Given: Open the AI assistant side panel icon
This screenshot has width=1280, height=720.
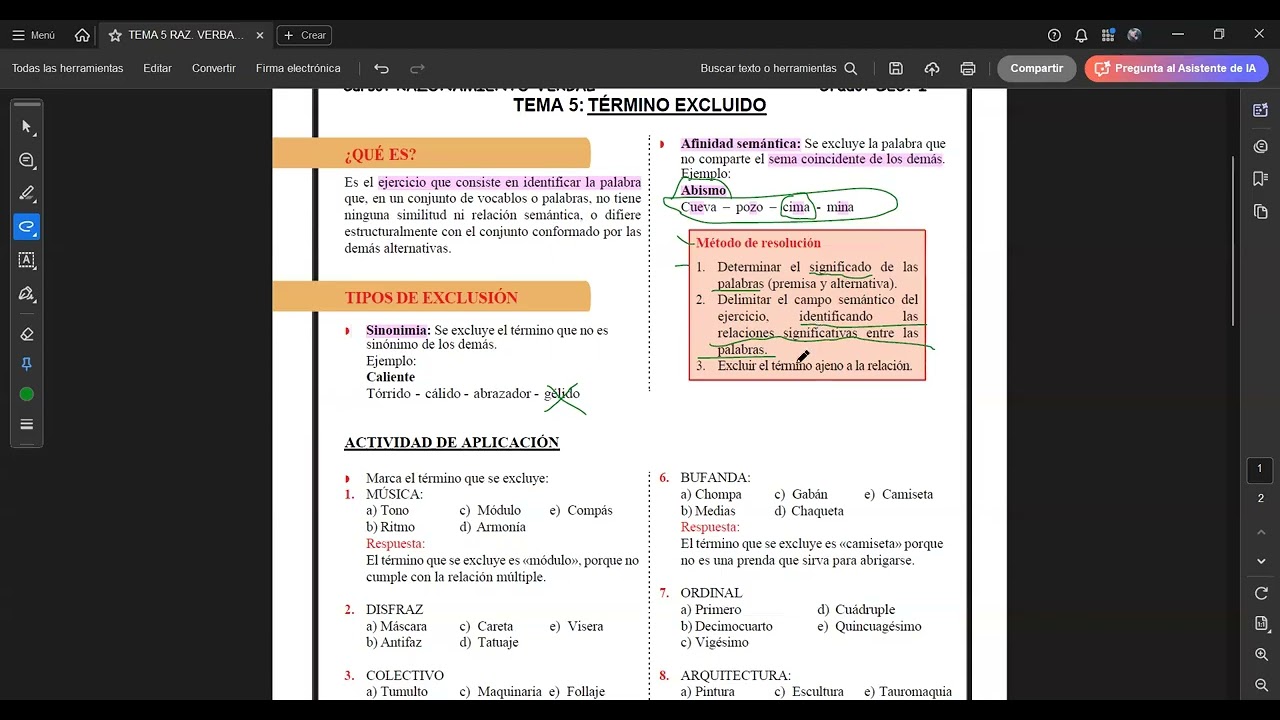Looking at the screenshot, I should 1261,110.
